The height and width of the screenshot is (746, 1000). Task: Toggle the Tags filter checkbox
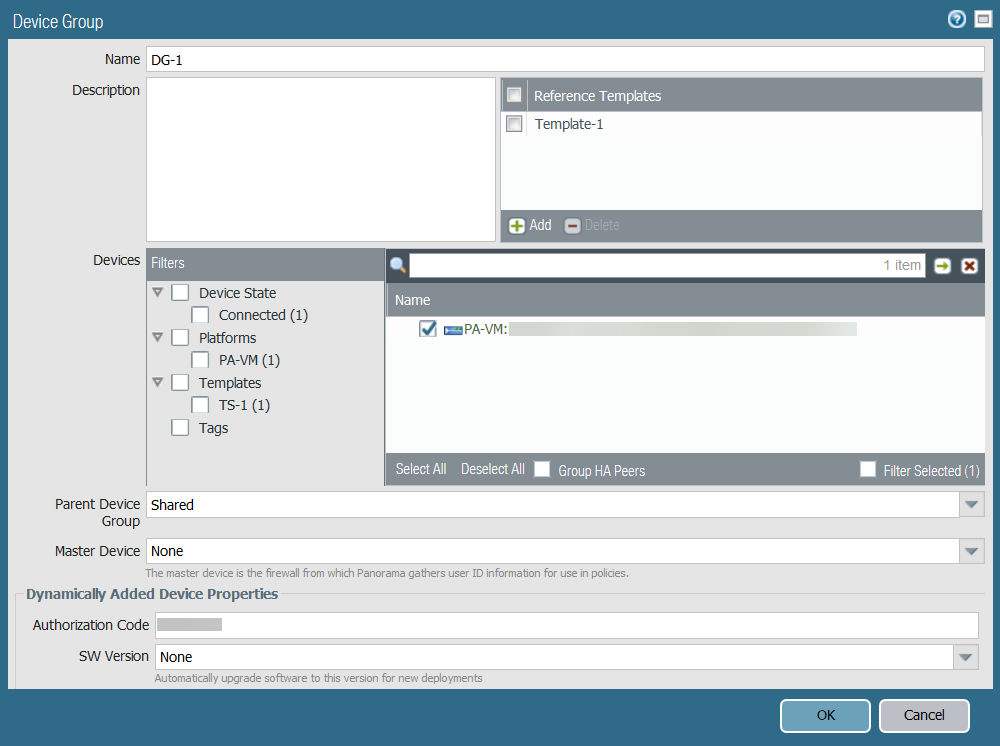click(x=180, y=427)
